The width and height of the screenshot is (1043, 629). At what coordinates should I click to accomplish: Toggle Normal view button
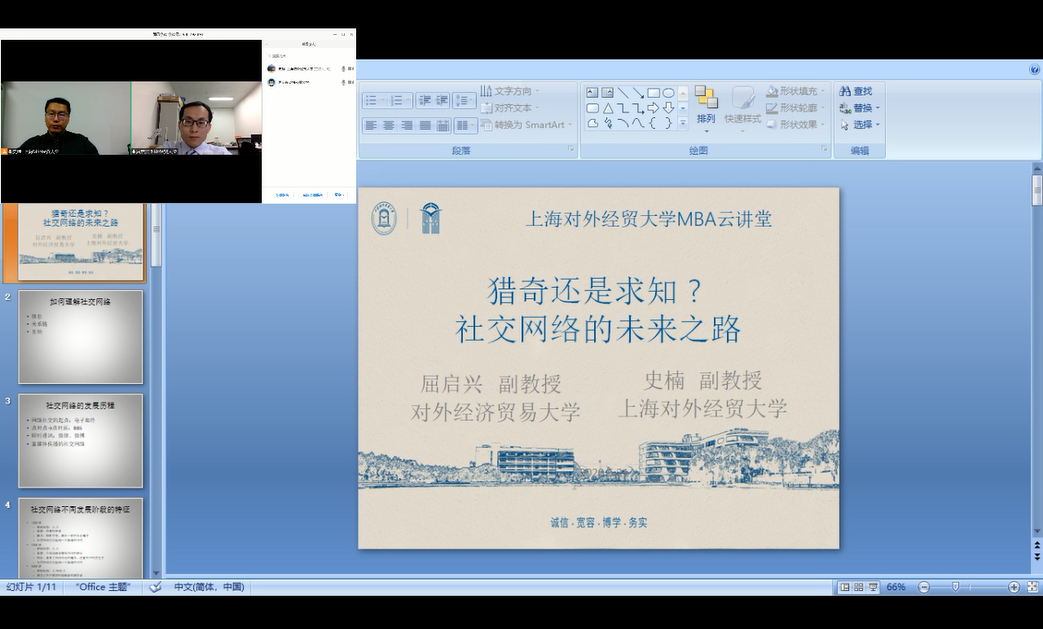(x=845, y=587)
